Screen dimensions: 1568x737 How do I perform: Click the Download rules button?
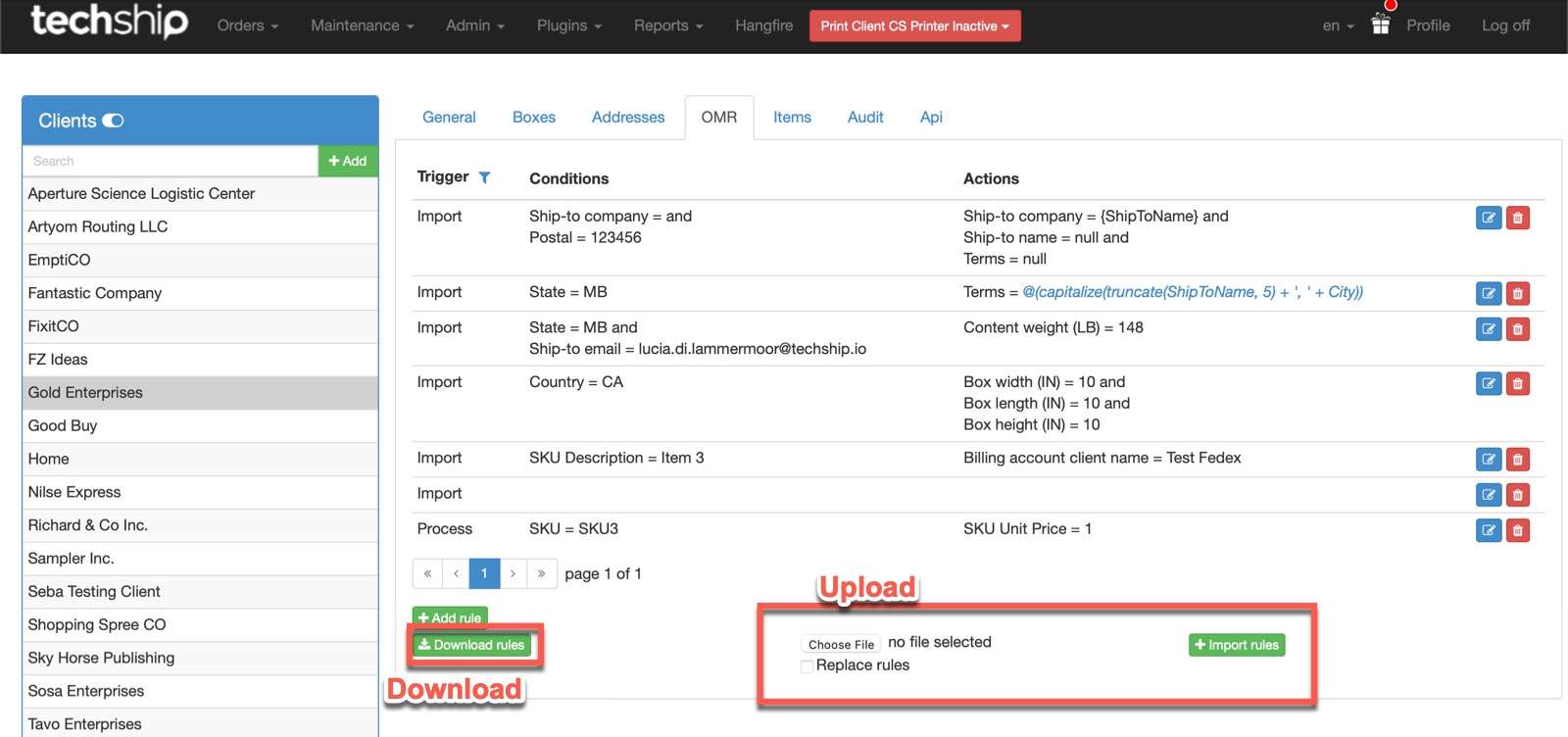tap(471, 645)
